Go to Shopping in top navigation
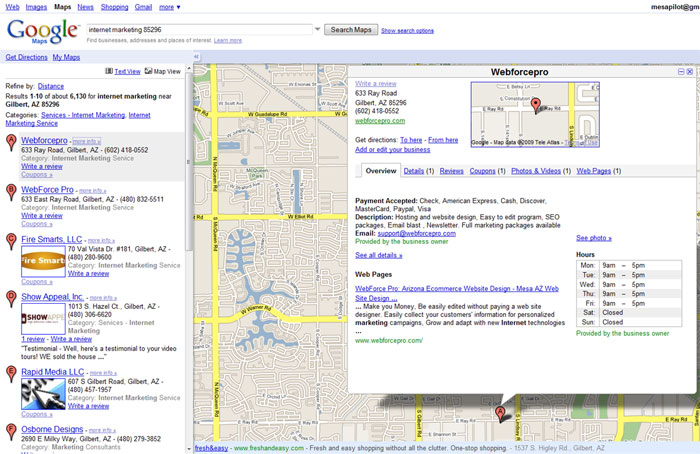The image size is (700, 454). (114, 7)
